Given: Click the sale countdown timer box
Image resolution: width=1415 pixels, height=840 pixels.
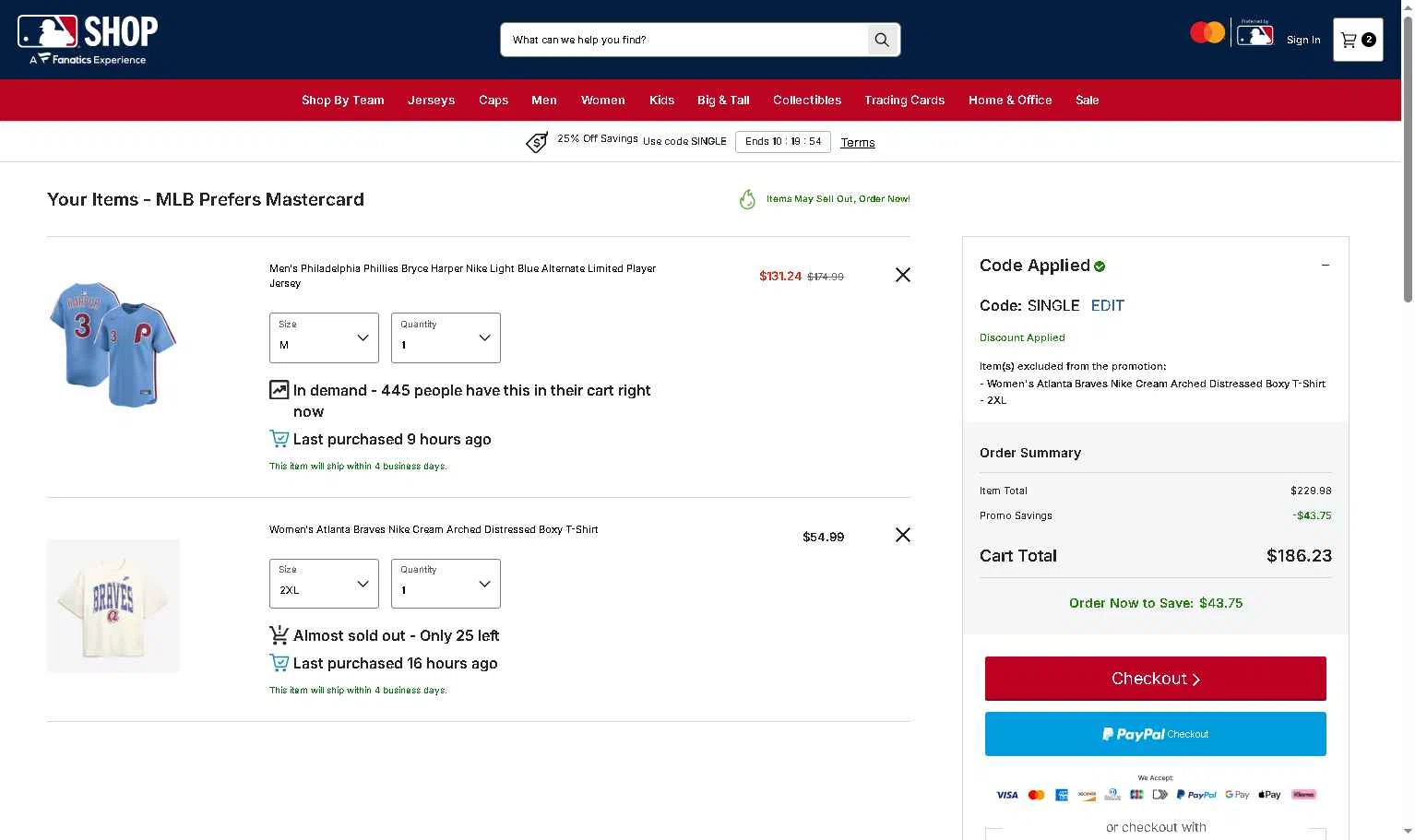Looking at the screenshot, I should point(783,142).
